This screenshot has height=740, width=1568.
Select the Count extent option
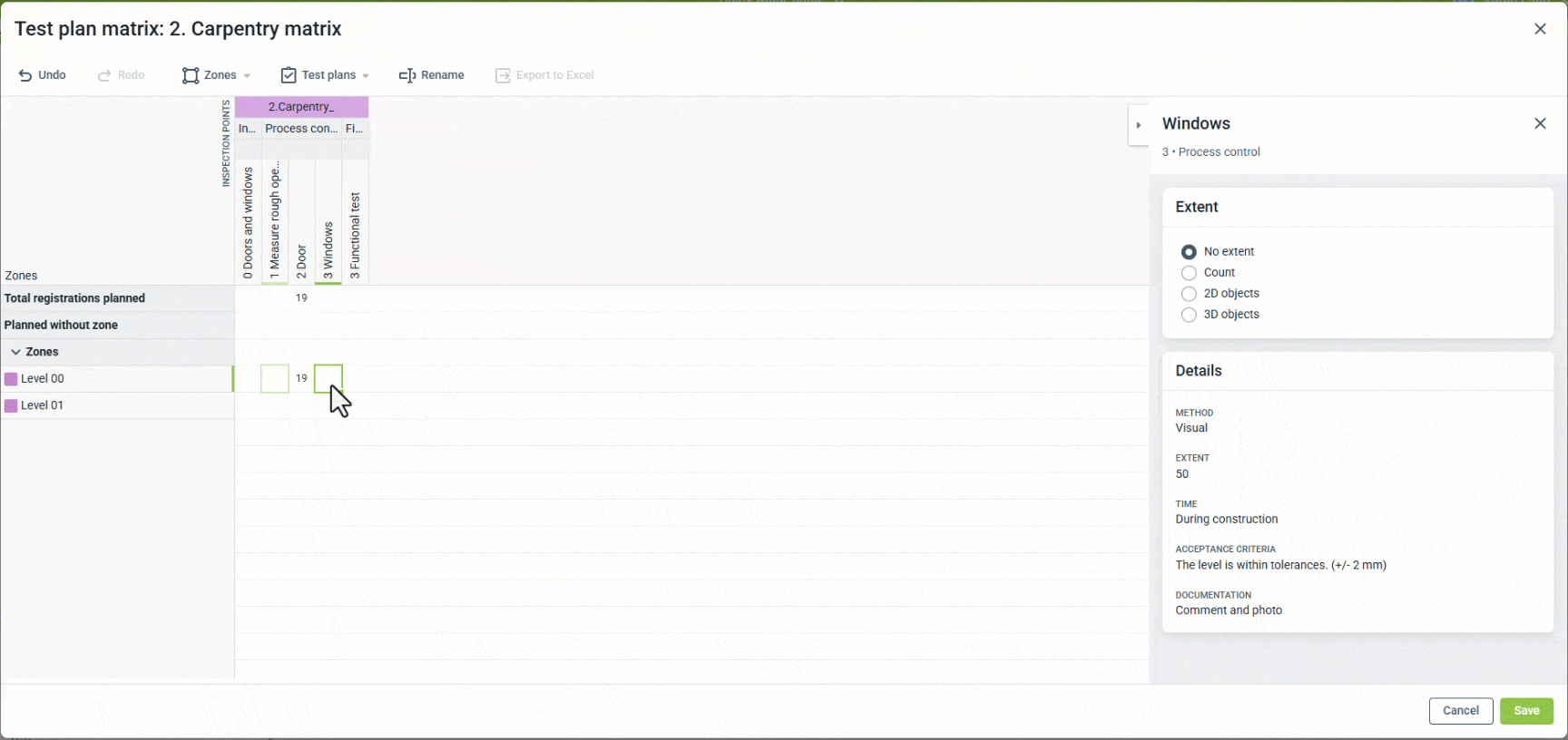click(x=1189, y=273)
